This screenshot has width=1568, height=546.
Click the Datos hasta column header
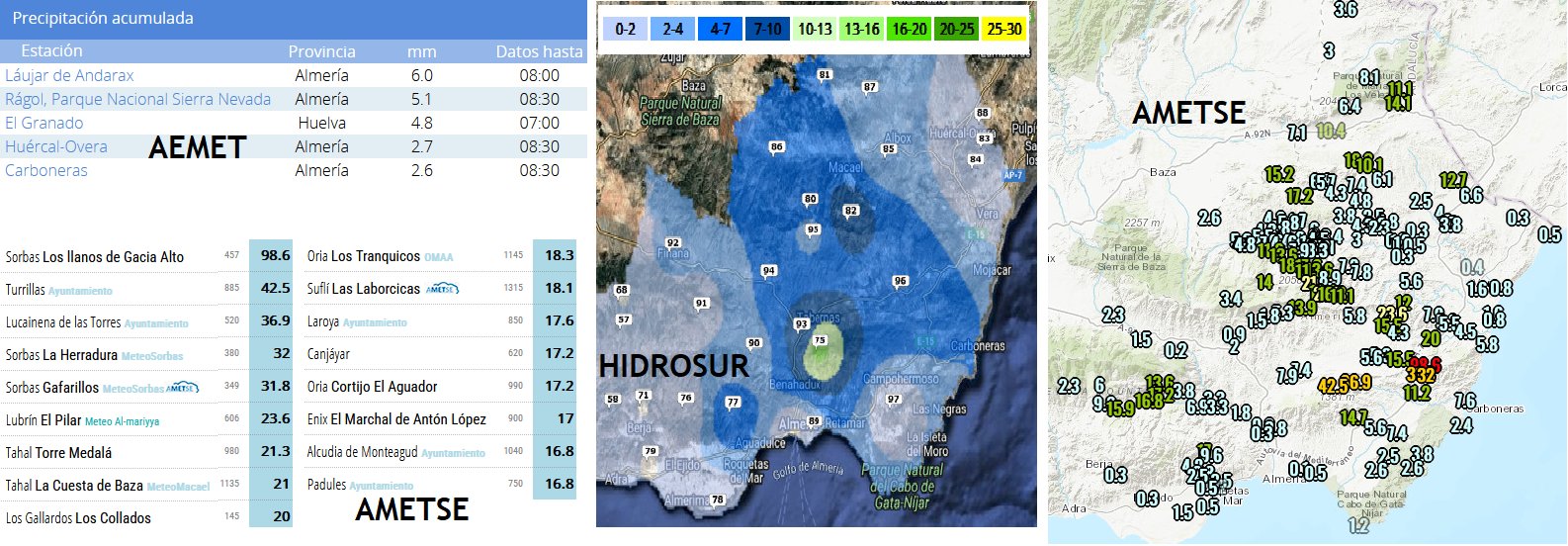539,51
